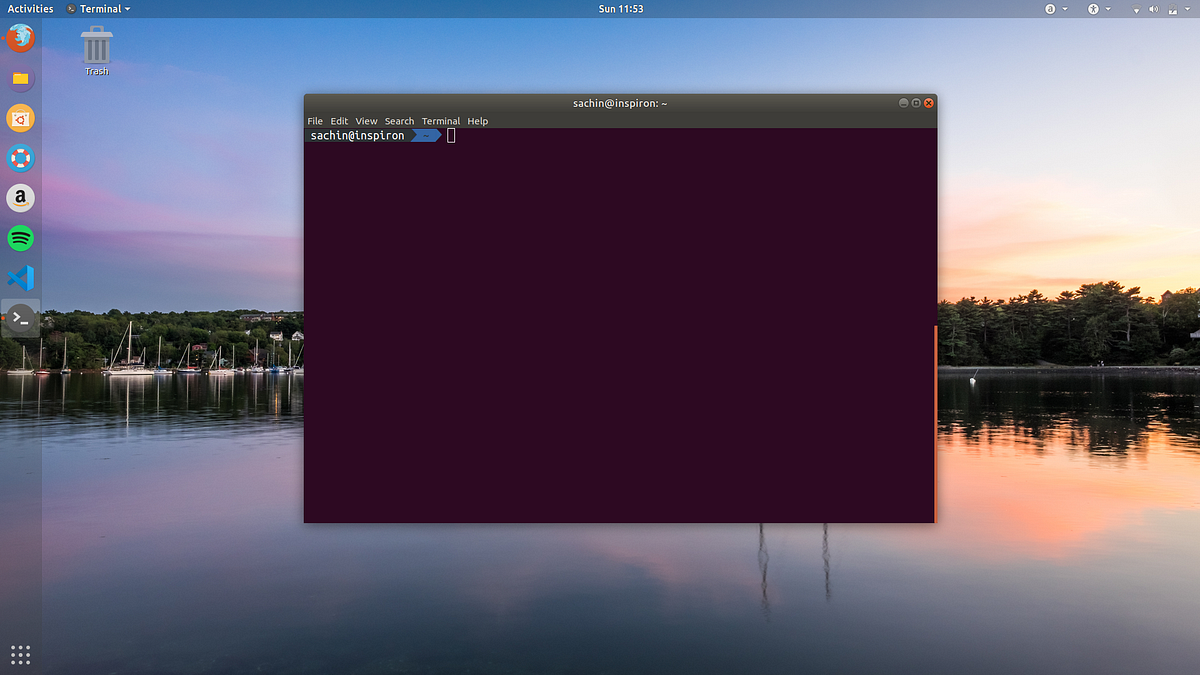The width and height of the screenshot is (1200, 675).
Task: Mute system volume via speaker indicator
Action: click(1153, 8)
